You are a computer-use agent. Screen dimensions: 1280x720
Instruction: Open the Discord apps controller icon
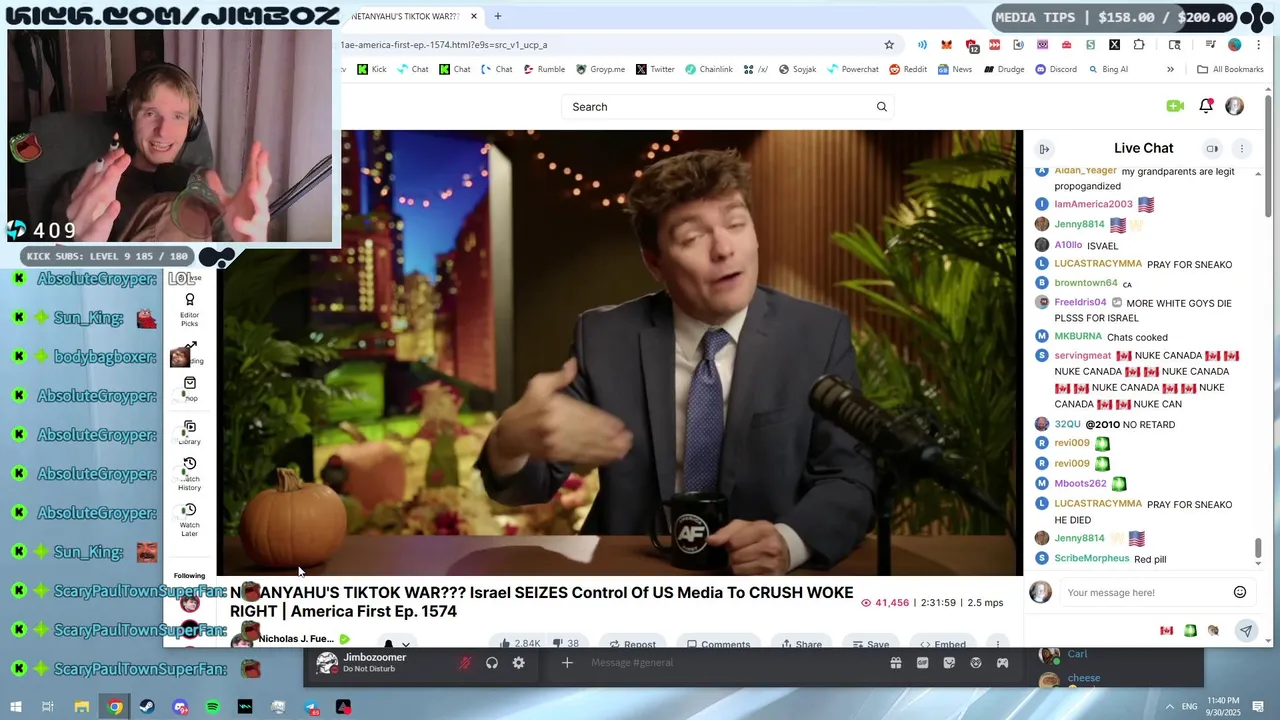pyautogui.click(x=1002, y=663)
